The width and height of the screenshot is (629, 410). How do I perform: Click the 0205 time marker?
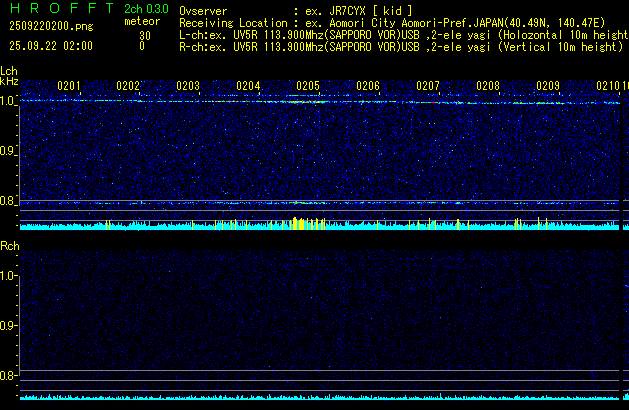(x=308, y=87)
